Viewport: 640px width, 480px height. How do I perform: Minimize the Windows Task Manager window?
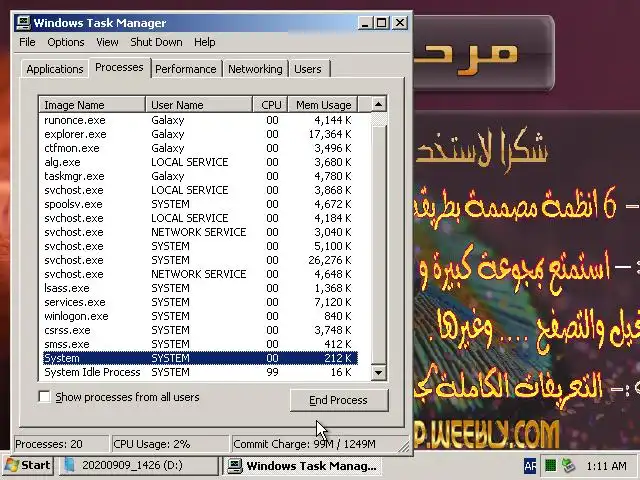pos(365,23)
